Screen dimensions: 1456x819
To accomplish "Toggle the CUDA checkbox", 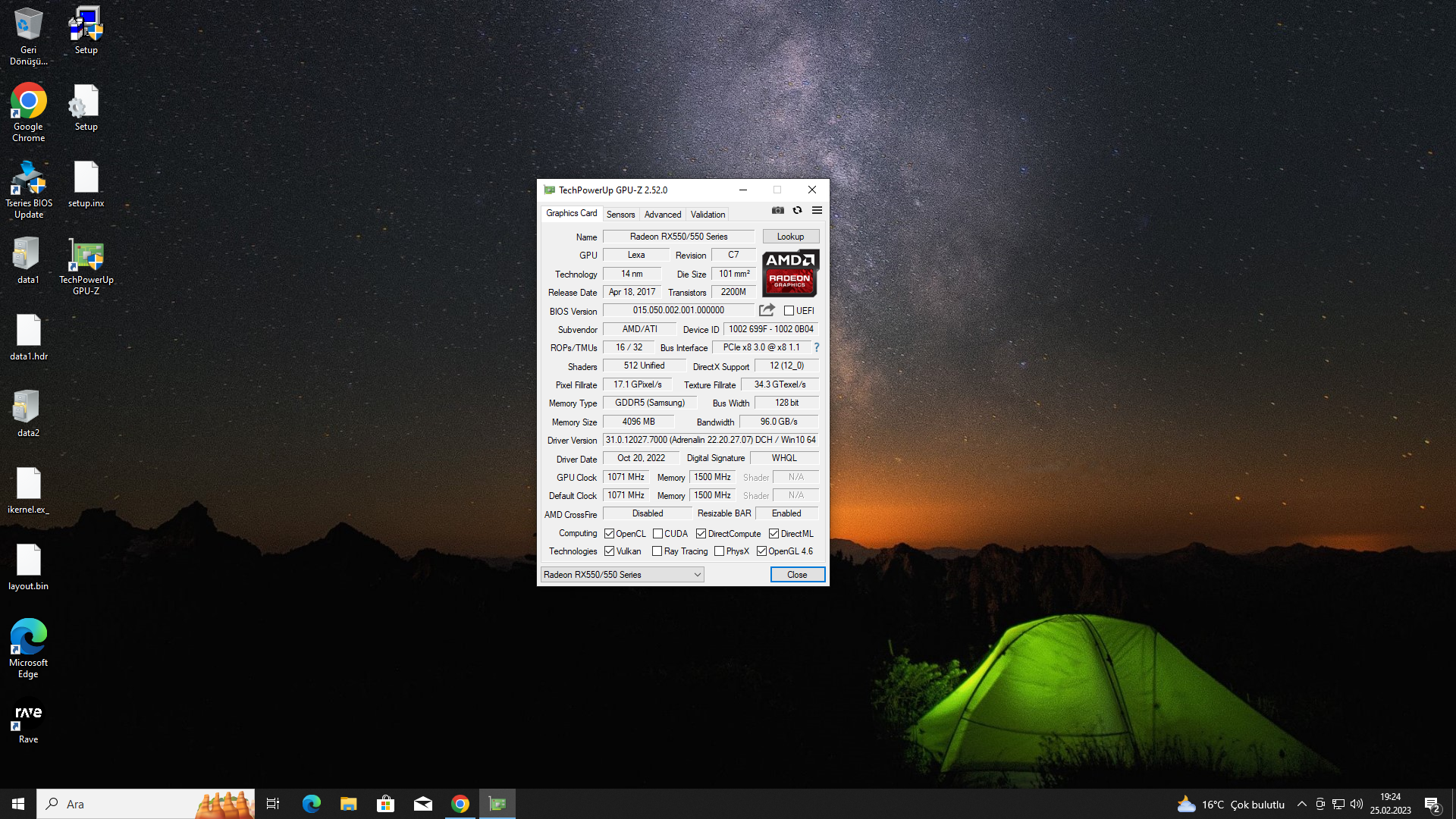I will point(657,534).
